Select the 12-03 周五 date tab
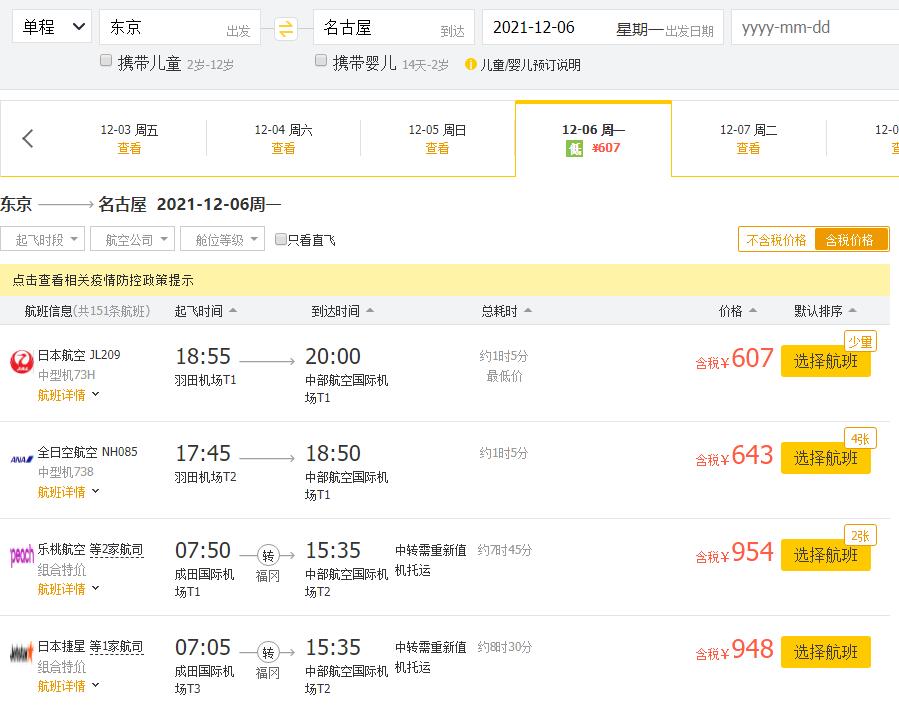 [x=129, y=139]
